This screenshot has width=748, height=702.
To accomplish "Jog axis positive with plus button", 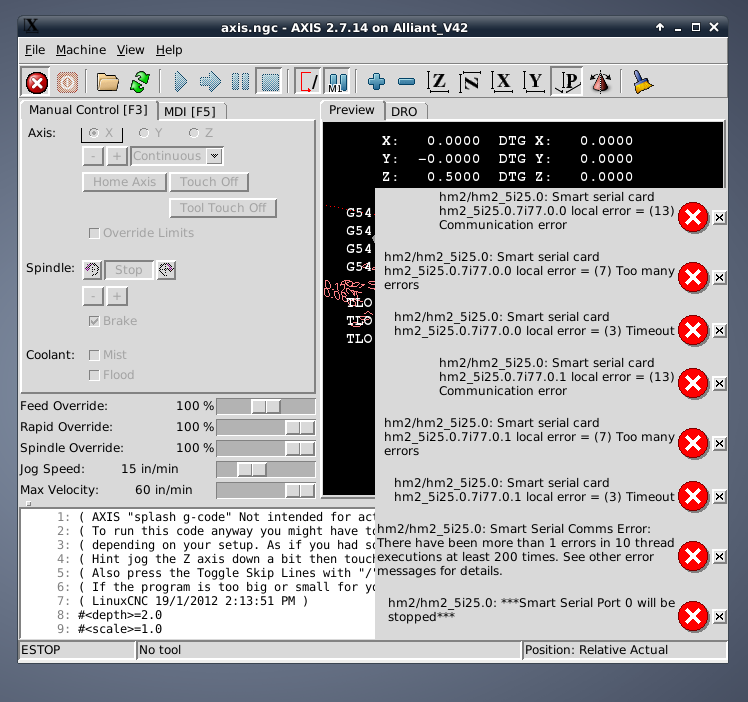I will tap(117, 156).
